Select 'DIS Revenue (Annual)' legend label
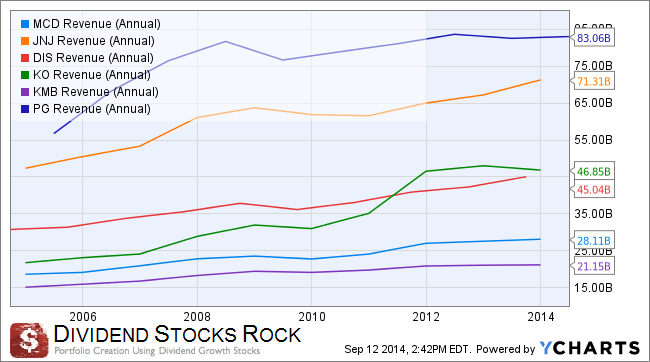The image size is (650, 362). click(93, 58)
